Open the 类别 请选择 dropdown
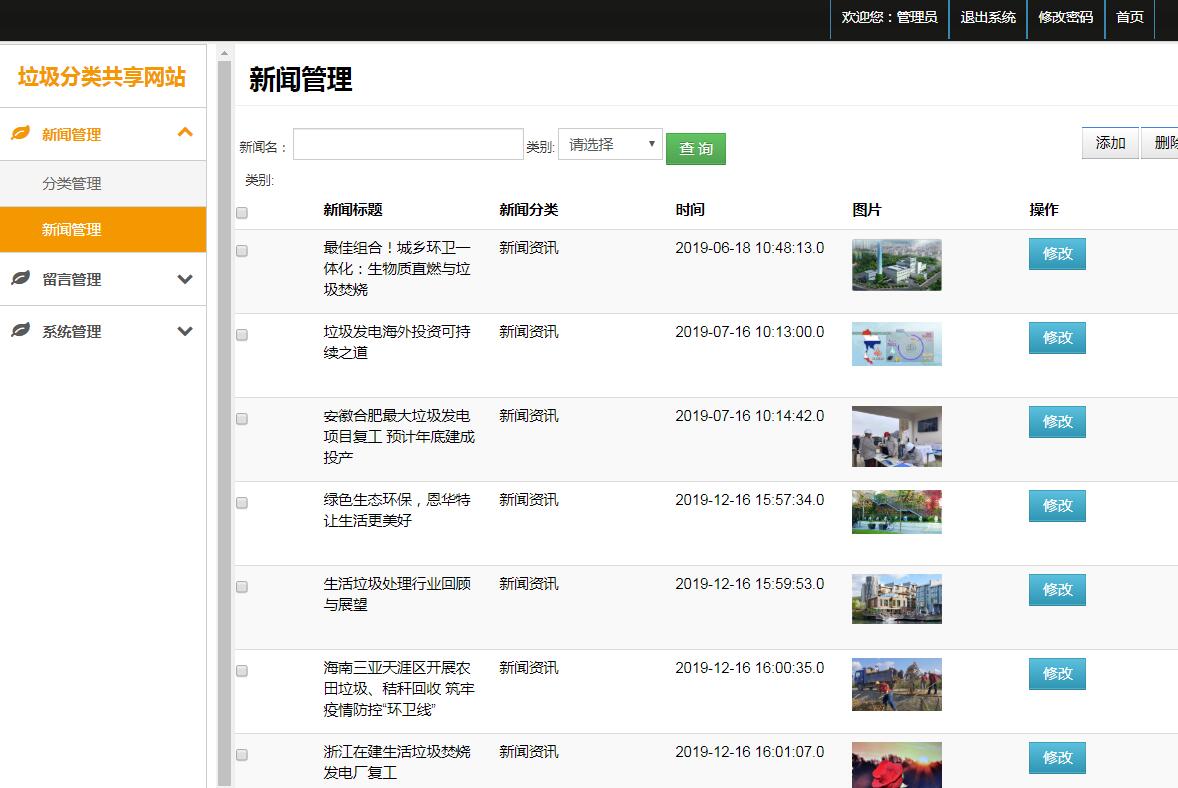Image resolution: width=1178 pixels, height=788 pixels. click(x=611, y=144)
